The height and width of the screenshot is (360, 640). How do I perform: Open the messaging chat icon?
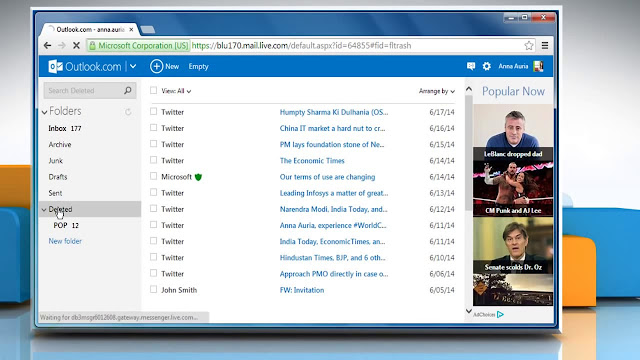coord(471,66)
